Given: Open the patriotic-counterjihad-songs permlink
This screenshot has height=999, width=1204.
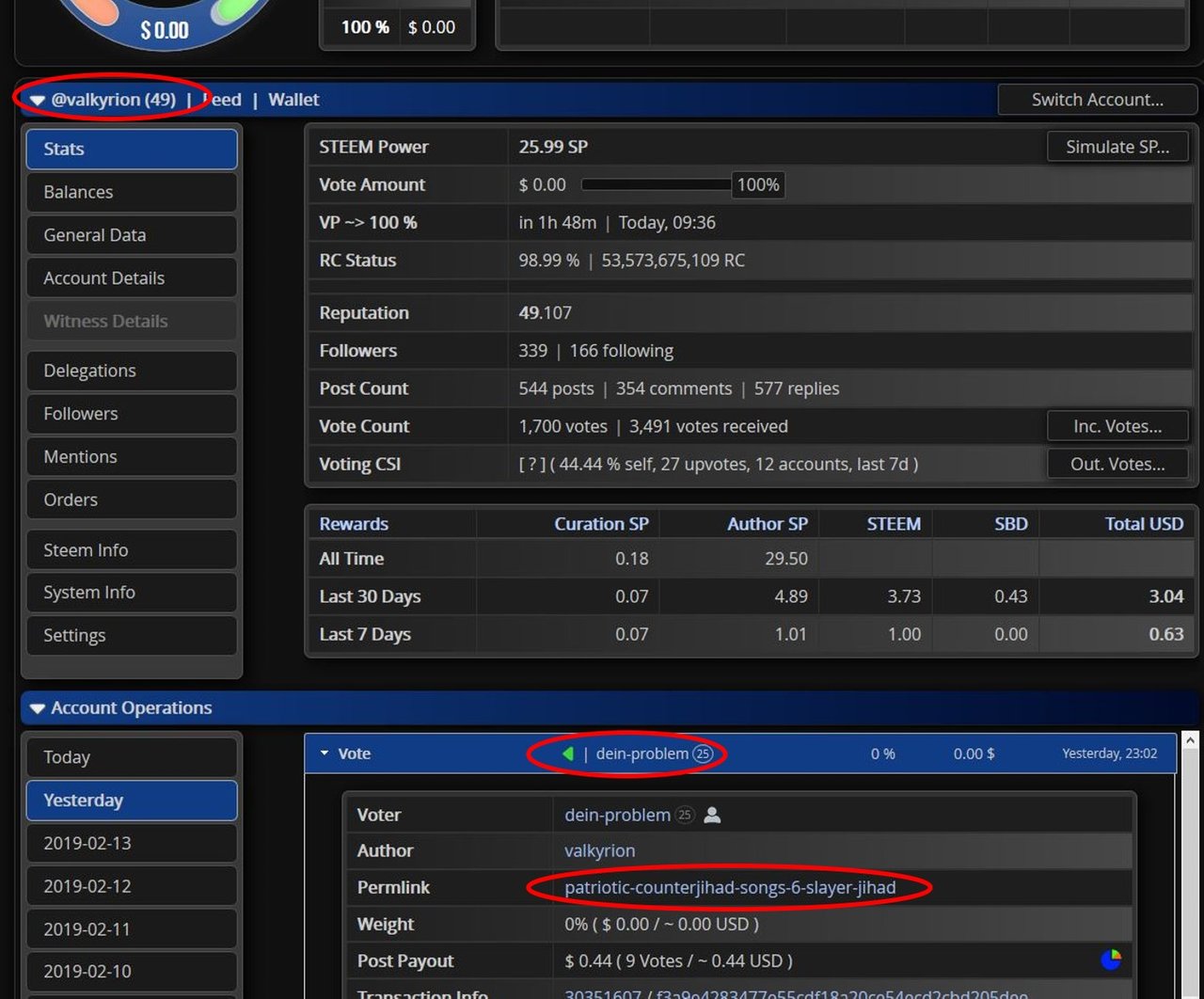Looking at the screenshot, I should 730,887.
